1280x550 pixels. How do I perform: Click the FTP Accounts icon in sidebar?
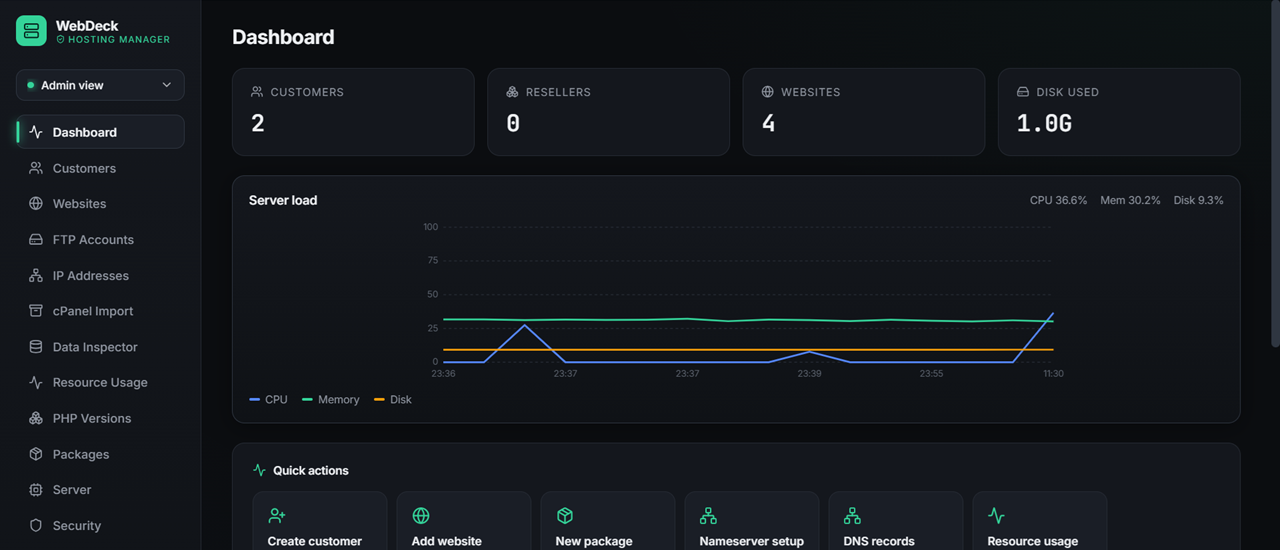coord(36,239)
